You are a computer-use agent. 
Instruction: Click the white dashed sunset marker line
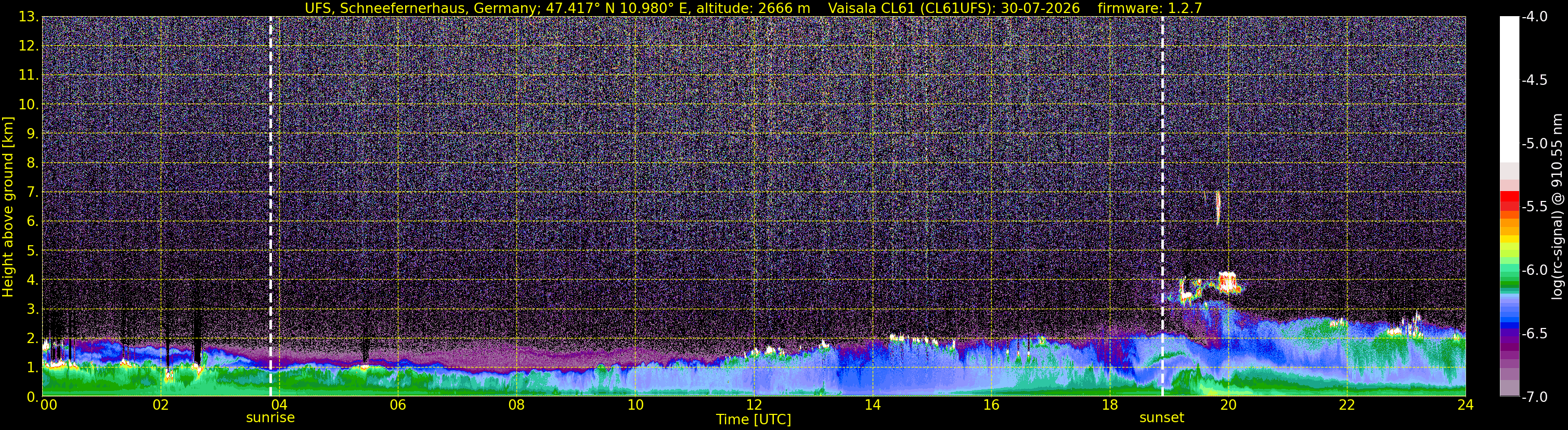[1163, 207]
